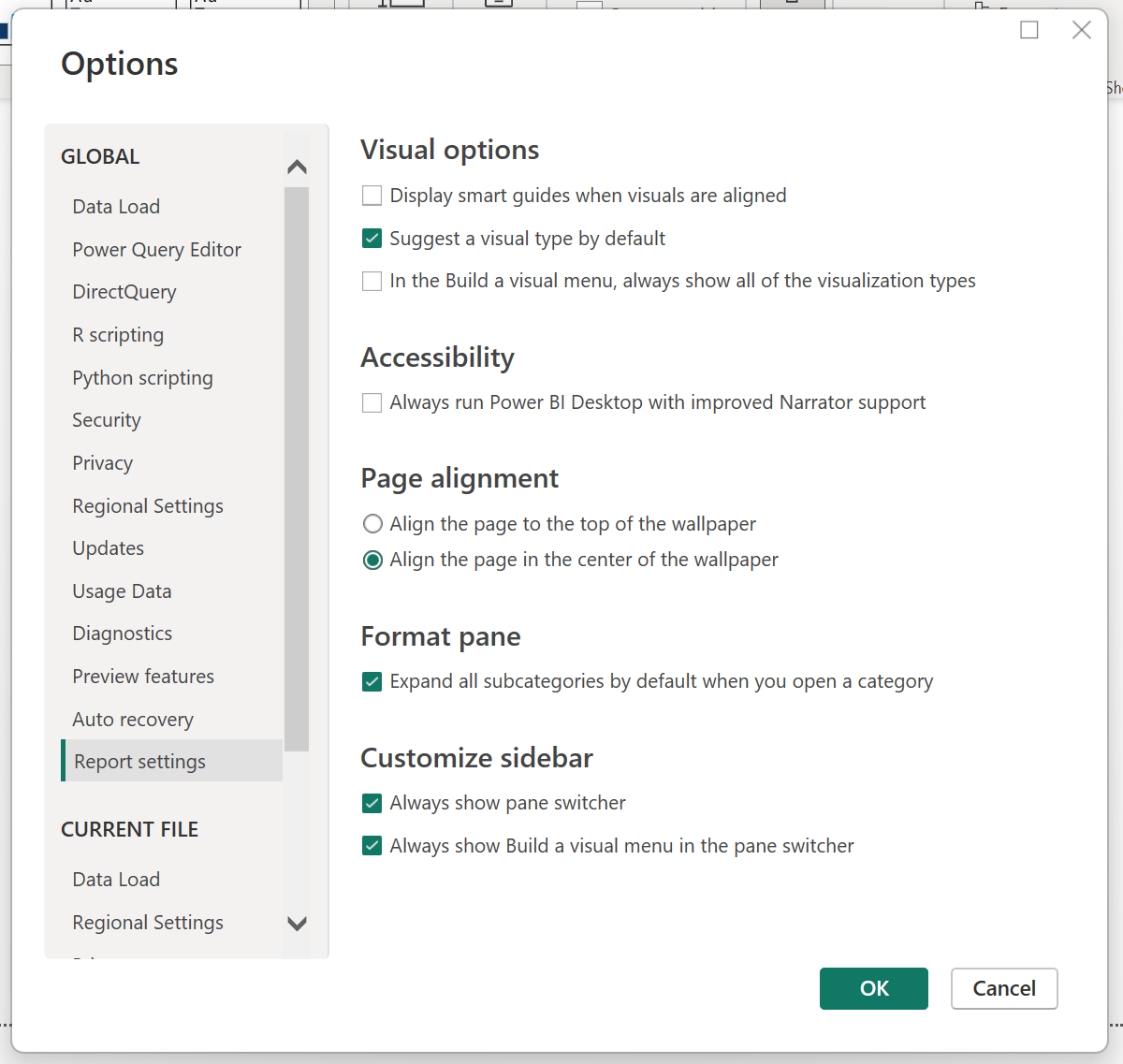Open R scripting options
Viewport: 1123px width, 1064px height.
pyautogui.click(x=118, y=335)
